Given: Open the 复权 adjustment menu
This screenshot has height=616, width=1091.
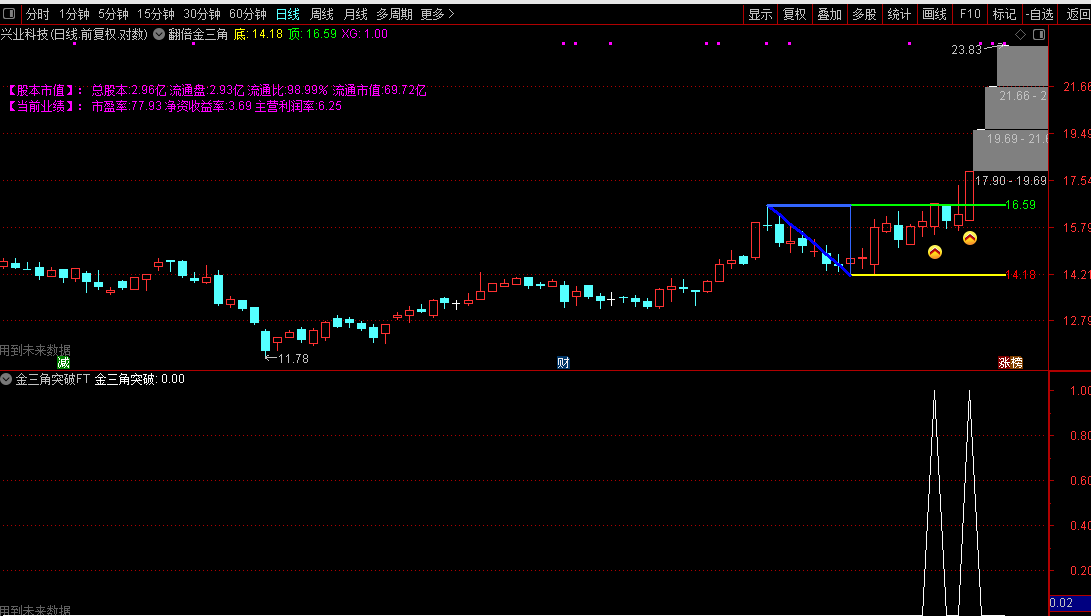Looking at the screenshot, I should [x=795, y=14].
